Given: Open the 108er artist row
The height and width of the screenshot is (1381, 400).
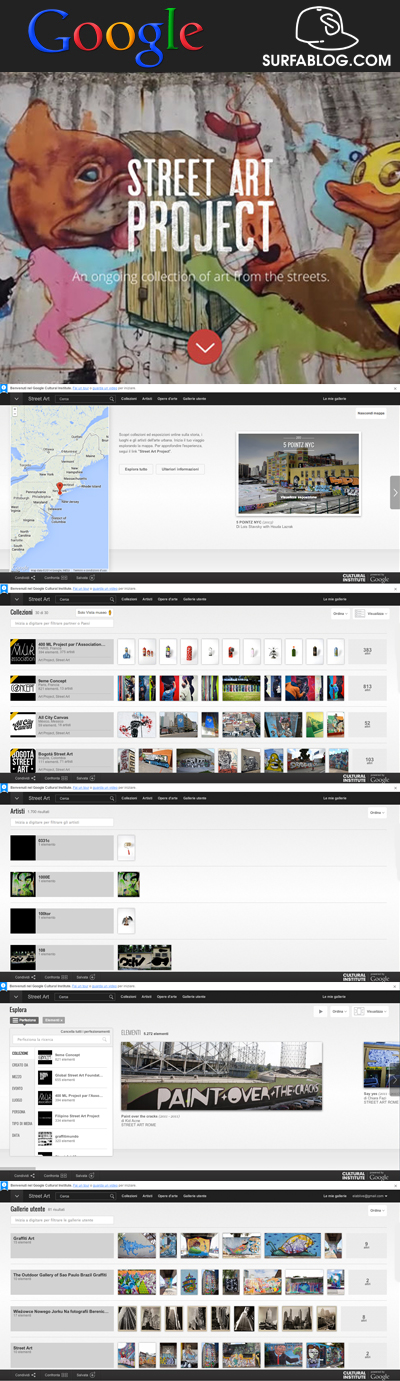Looking at the screenshot, I should 62,920.
